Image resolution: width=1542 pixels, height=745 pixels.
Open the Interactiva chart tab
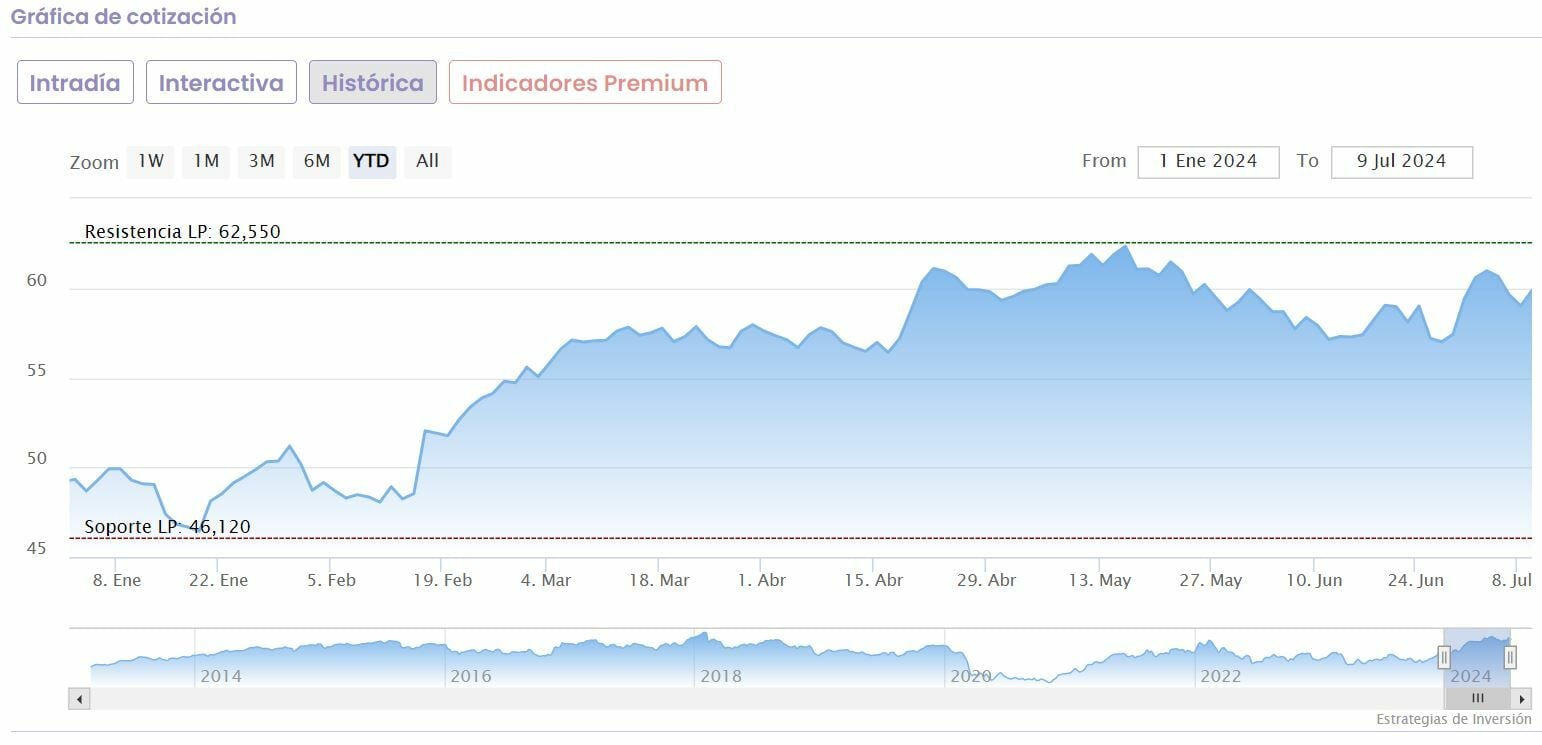pyautogui.click(x=221, y=83)
